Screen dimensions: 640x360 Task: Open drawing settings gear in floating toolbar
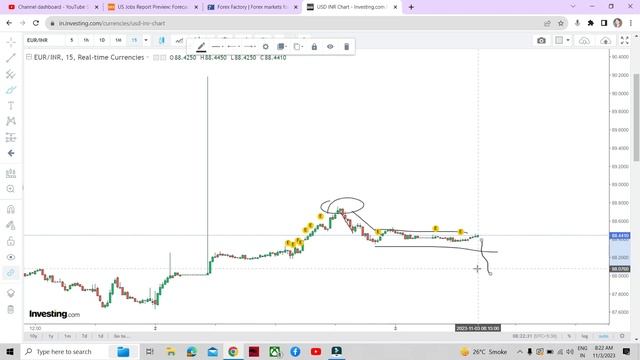(x=266, y=47)
